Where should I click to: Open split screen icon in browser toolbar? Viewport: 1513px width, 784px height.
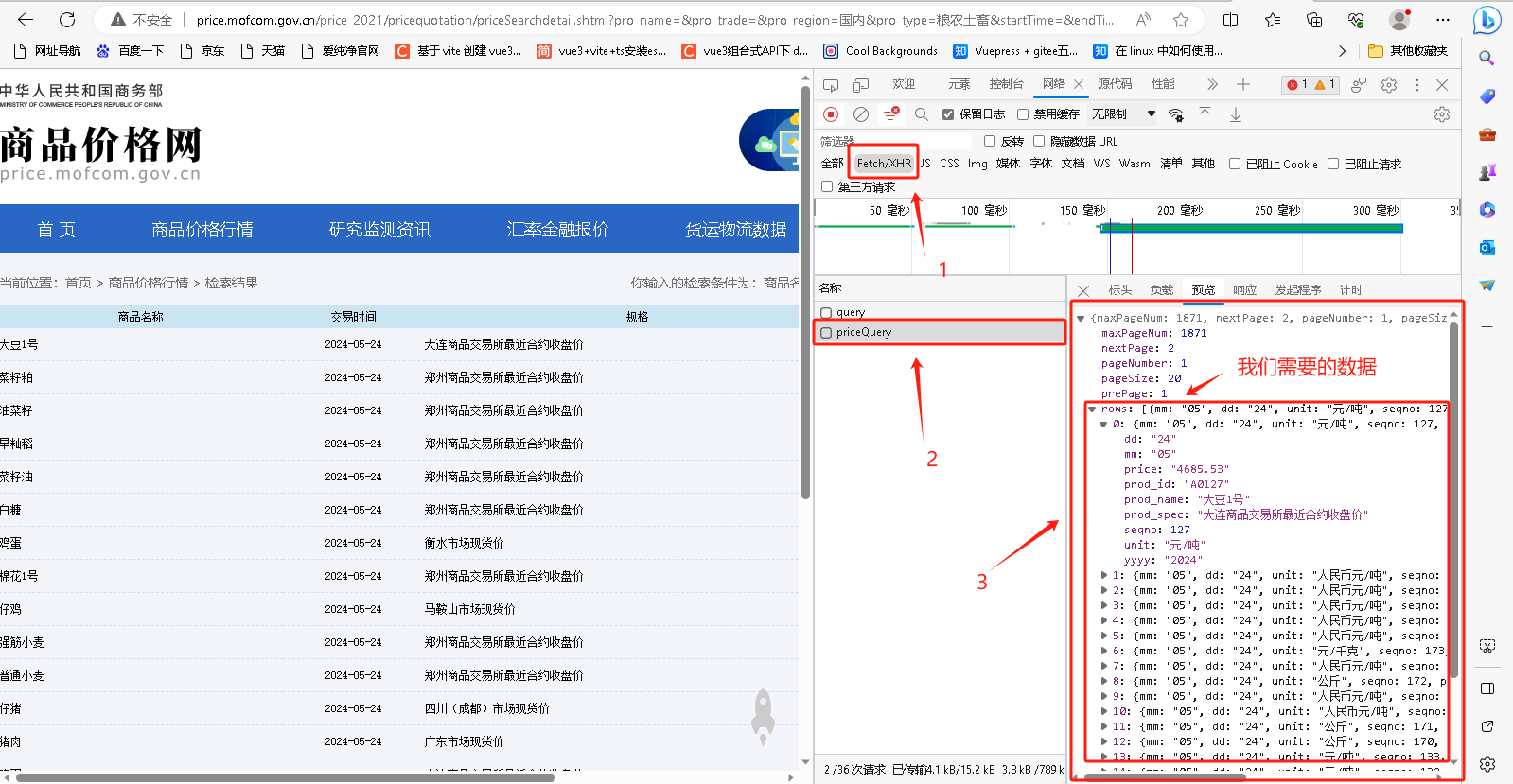[x=1231, y=19]
